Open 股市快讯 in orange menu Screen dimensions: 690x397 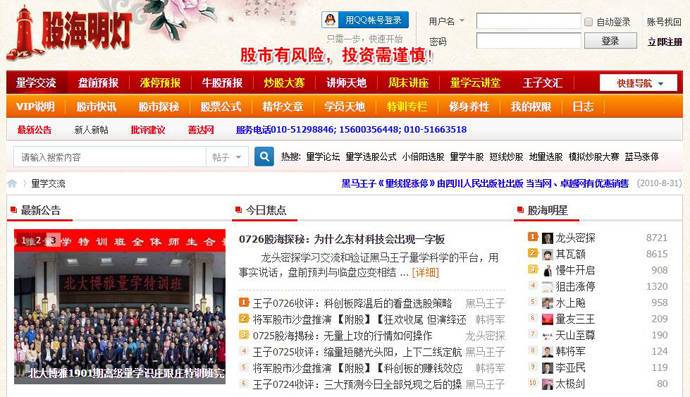96,106
